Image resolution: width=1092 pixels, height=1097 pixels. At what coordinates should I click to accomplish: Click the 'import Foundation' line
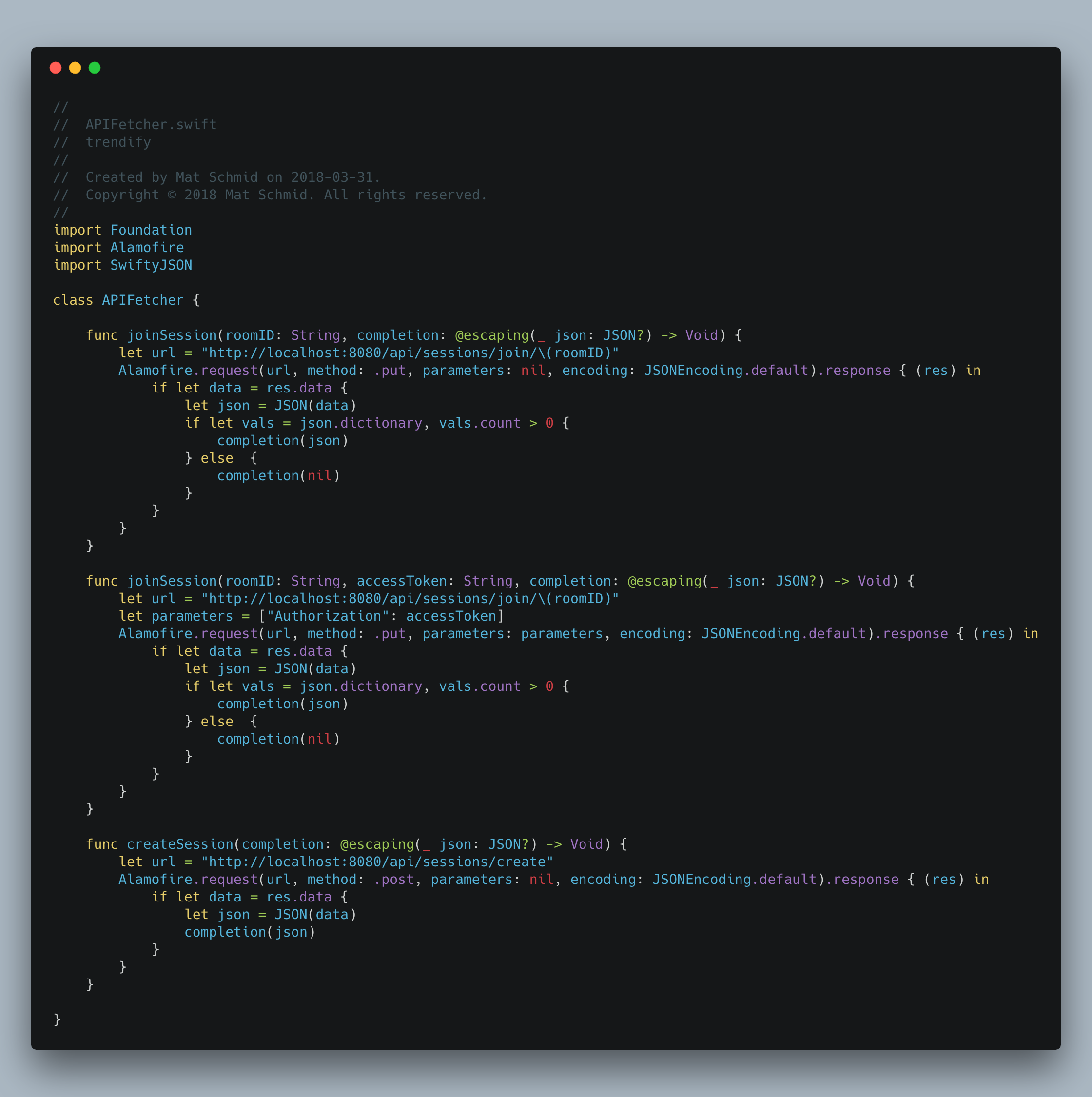[123, 230]
